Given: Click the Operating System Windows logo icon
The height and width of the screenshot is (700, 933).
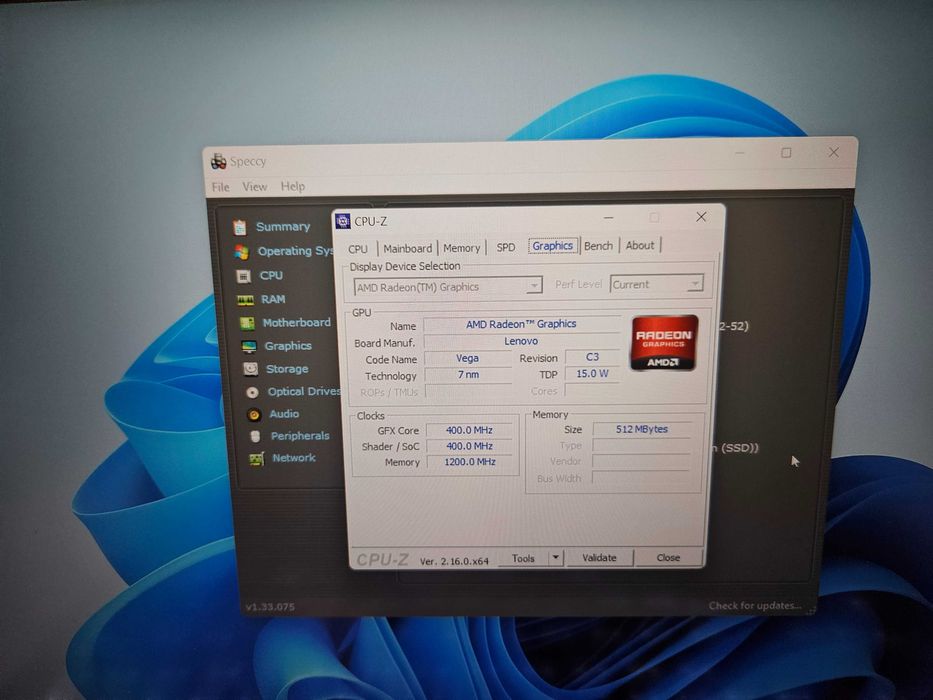Looking at the screenshot, I should pos(242,252).
